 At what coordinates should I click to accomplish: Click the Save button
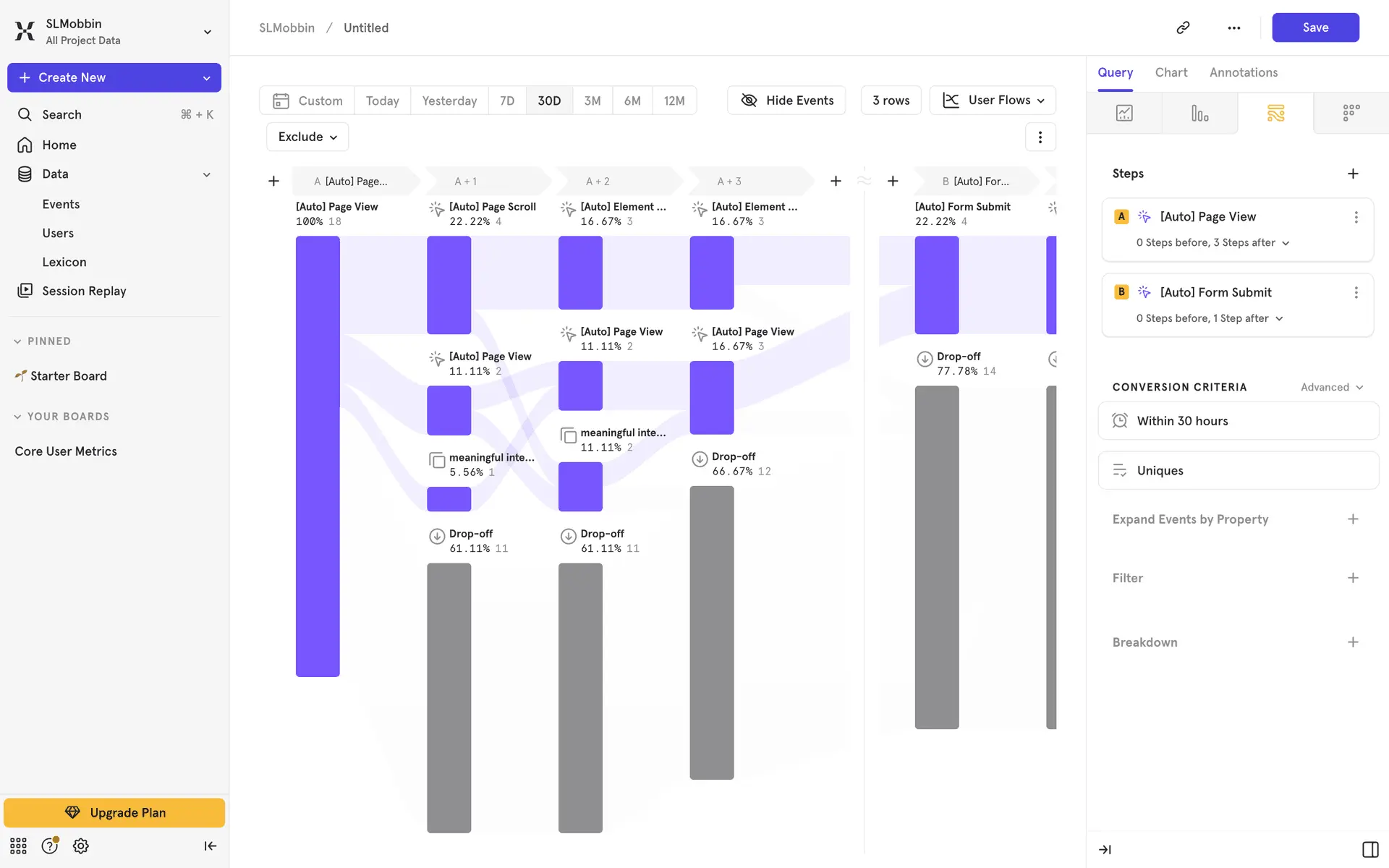click(1314, 27)
